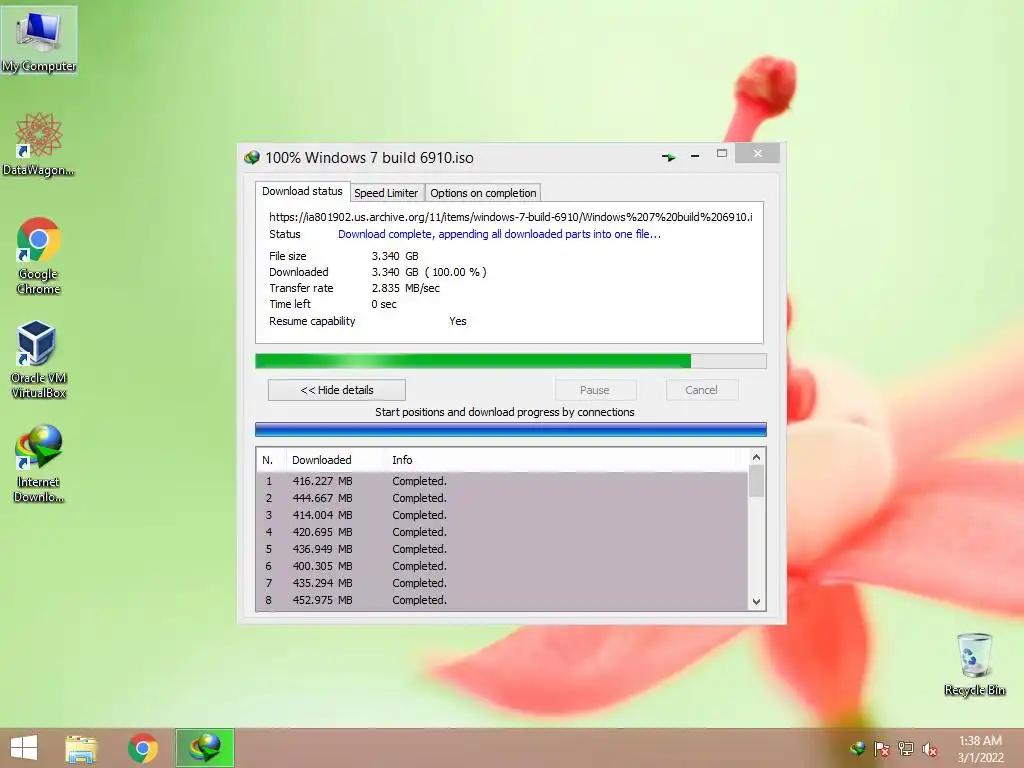
Task: Maximize the download dialog window
Action: 722,153
